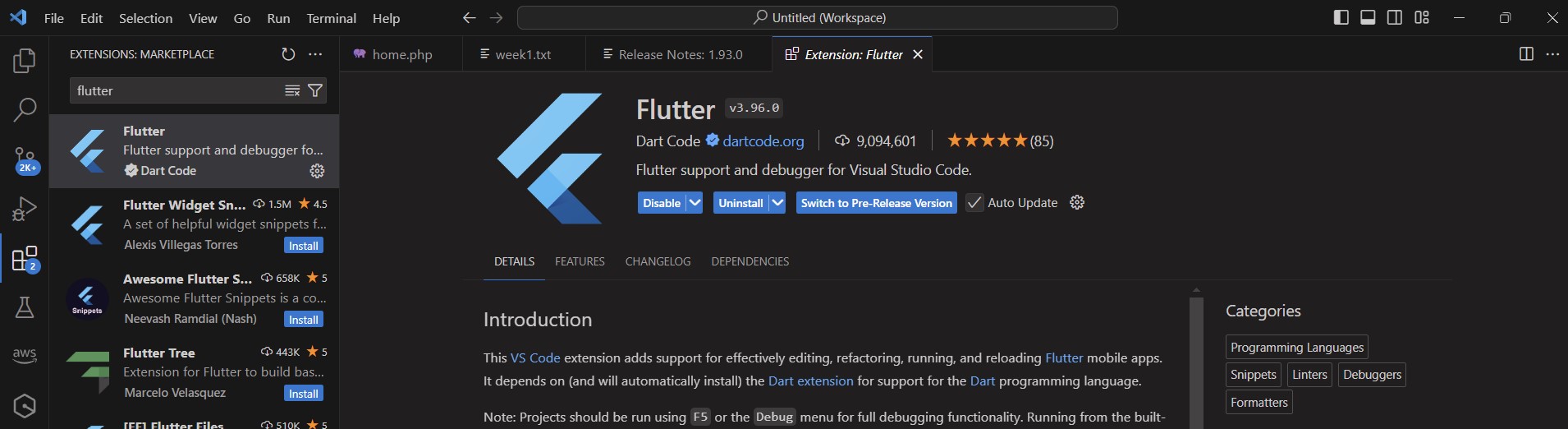The width and height of the screenshot is (1568, 429).
Task: Switch to Pre-Release Version
Action: click(876, 203)
